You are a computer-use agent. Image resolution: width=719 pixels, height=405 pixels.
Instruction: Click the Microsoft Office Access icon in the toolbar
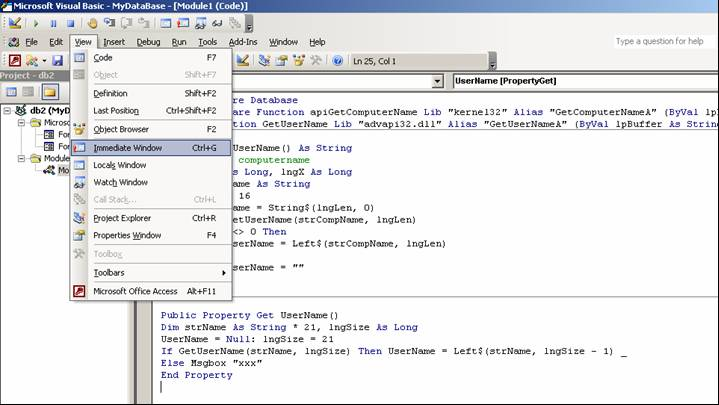click(14, 61)
